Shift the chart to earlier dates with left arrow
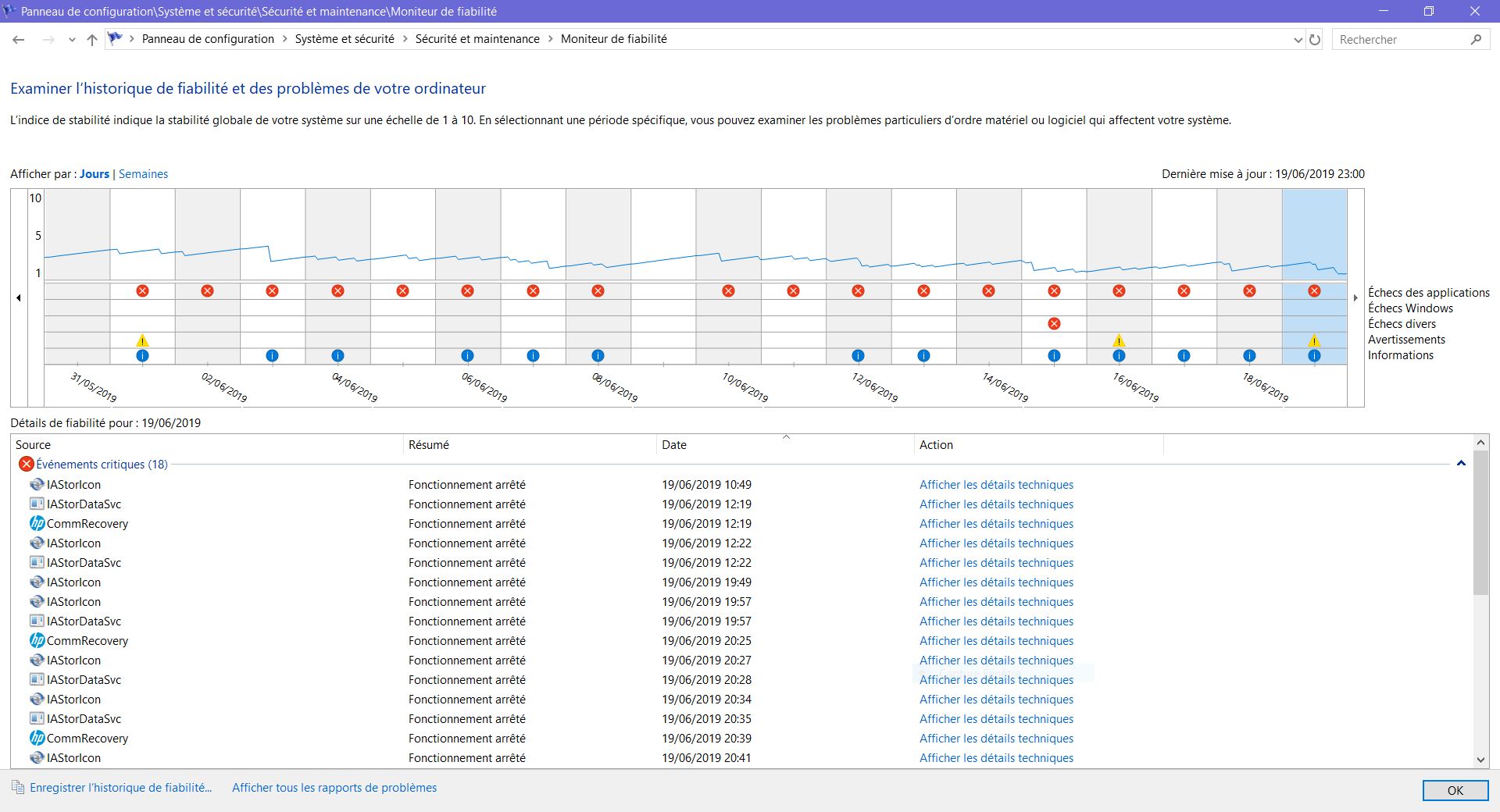 (x=19, y=297)
